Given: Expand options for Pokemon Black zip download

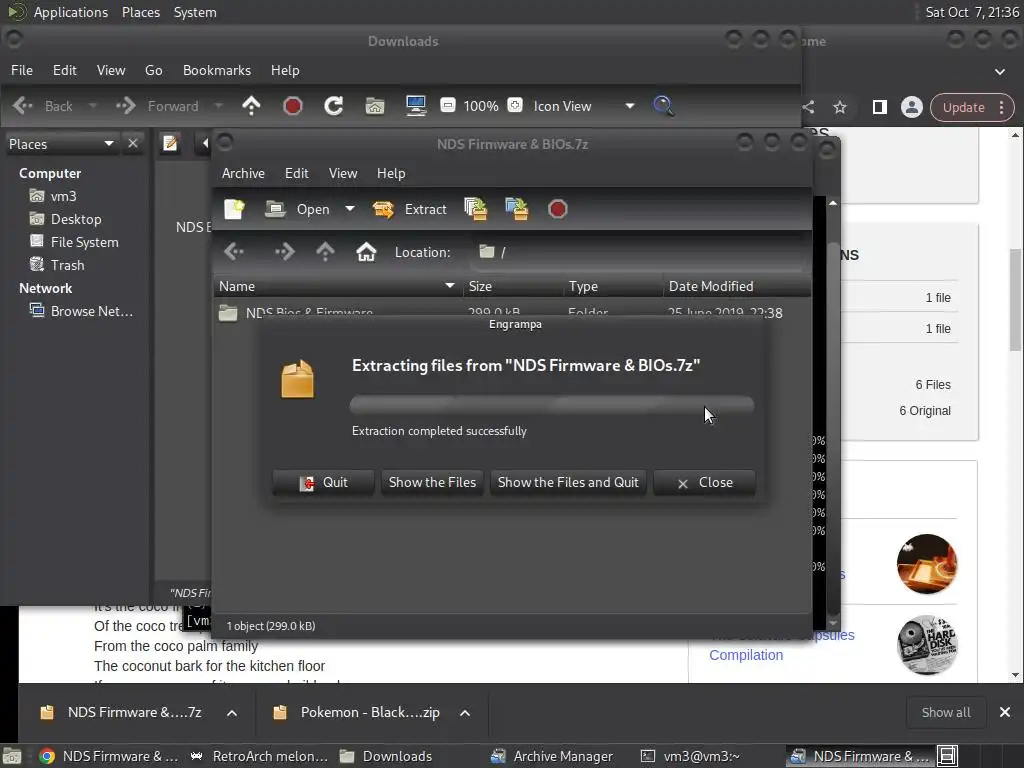Looking at the screenshot, I should pyautogui.click(x=465, y=713).
